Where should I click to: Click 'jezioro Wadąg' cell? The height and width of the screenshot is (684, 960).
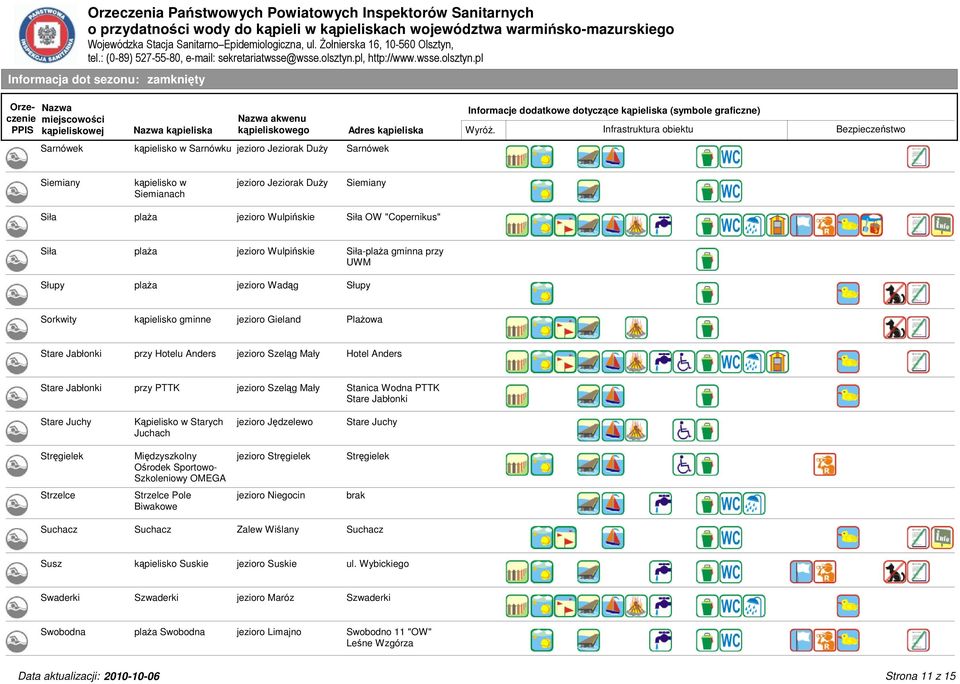(x=268, y=286)
